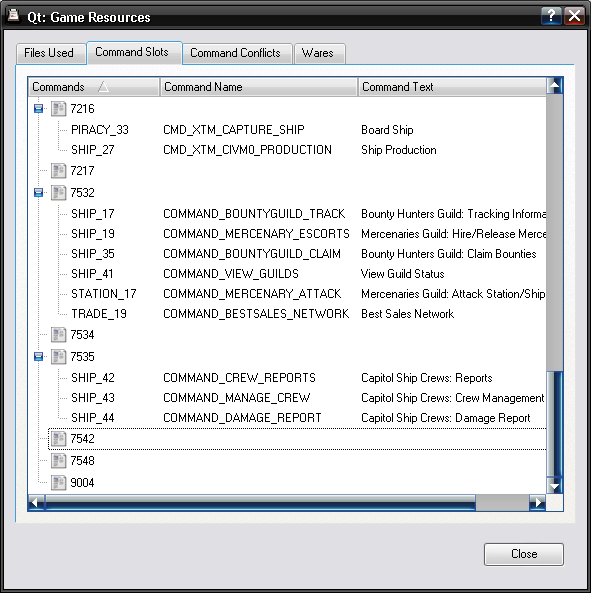Click COMMAND_MERCENARY_ATTACK command name
The image size is (591, 593).
[x=252, y=294]
